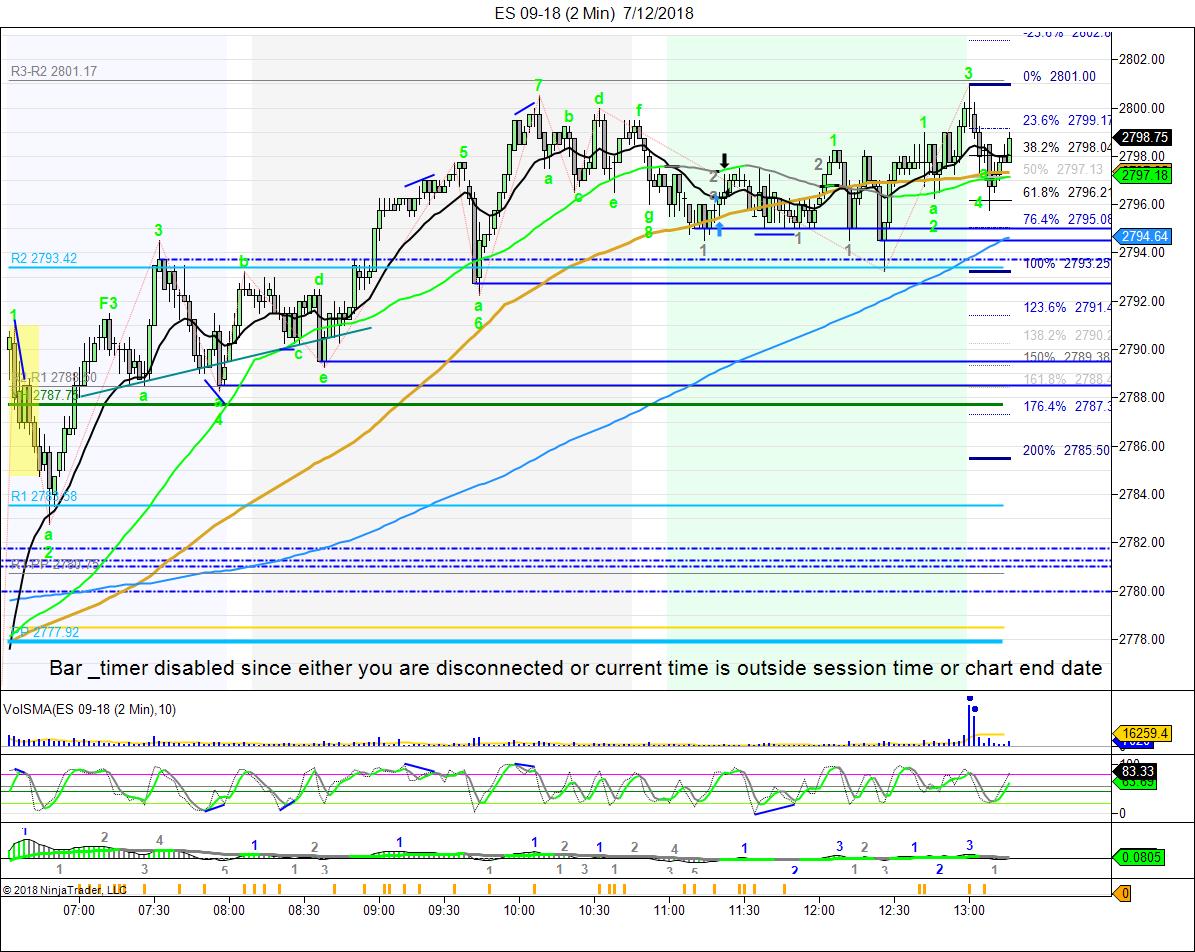Viewport: 1195px width, 952px height.
Task: Click the green 7 label at the 10:00 peak
Action: 538,85
